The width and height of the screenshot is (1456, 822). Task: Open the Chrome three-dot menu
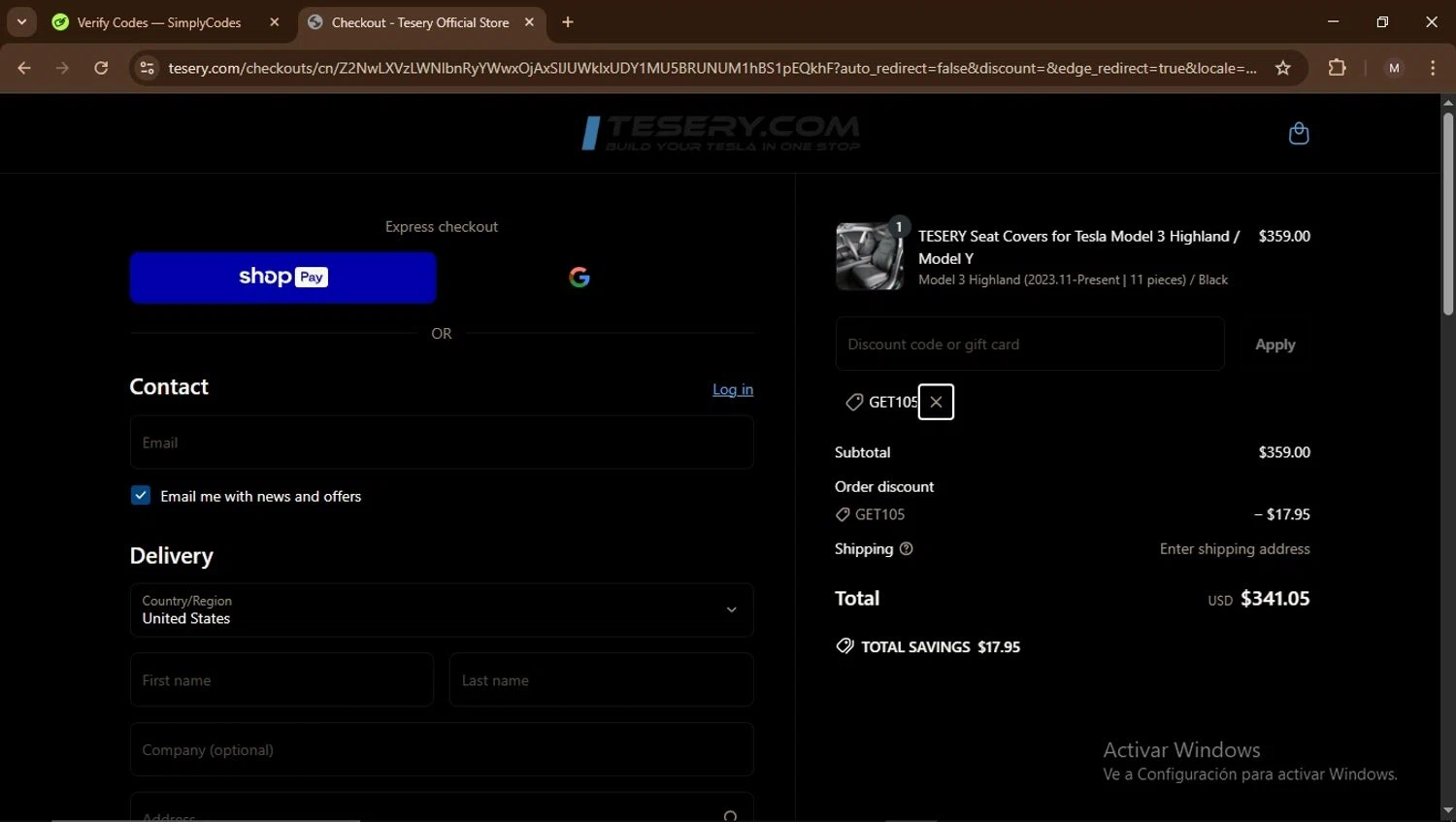[1433, 68]
